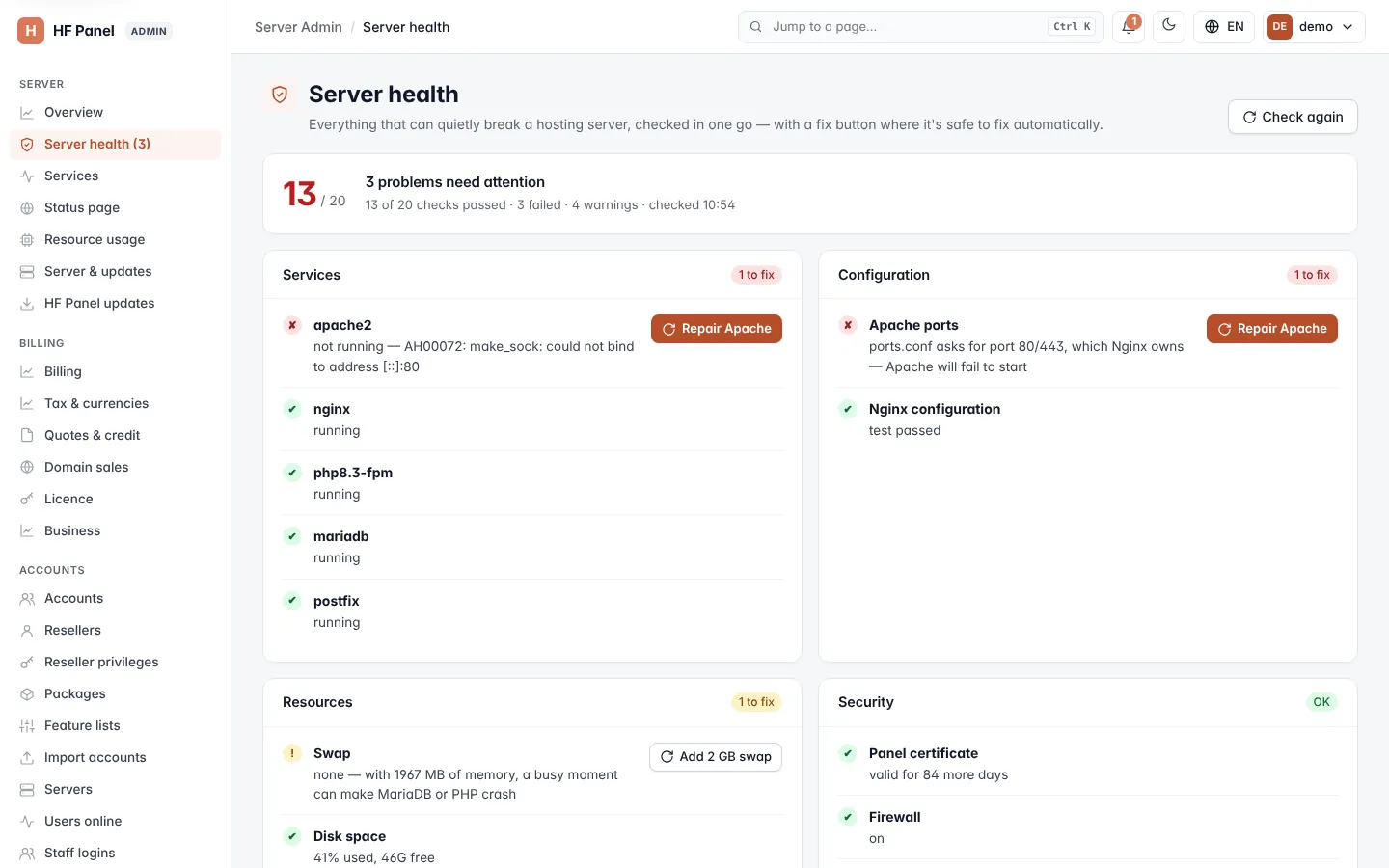Viewport: 1389px width, 868px height.
Task: Click the Check again button
Action: (x=1293, y=117)
